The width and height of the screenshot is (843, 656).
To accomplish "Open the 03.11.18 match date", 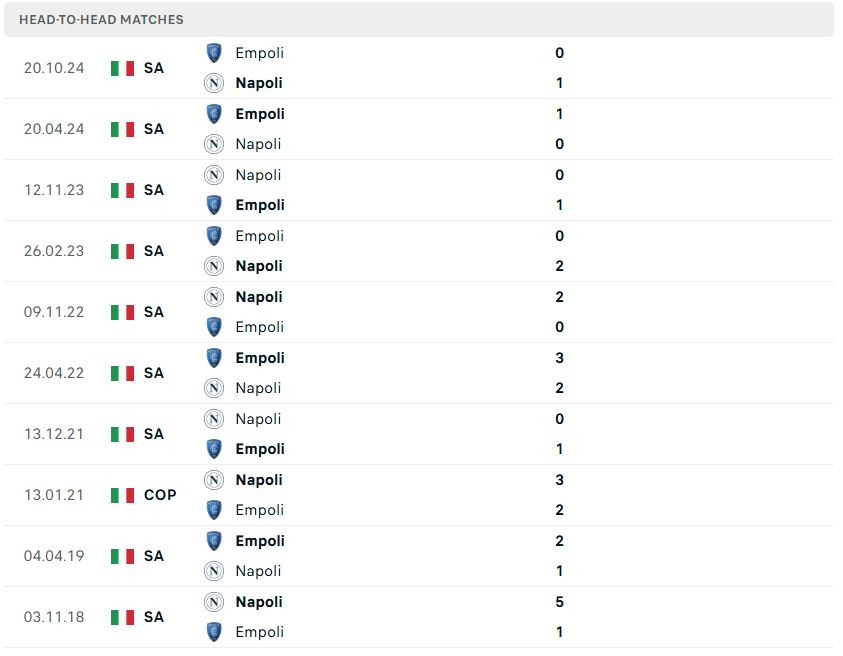I will coord(54,617).
